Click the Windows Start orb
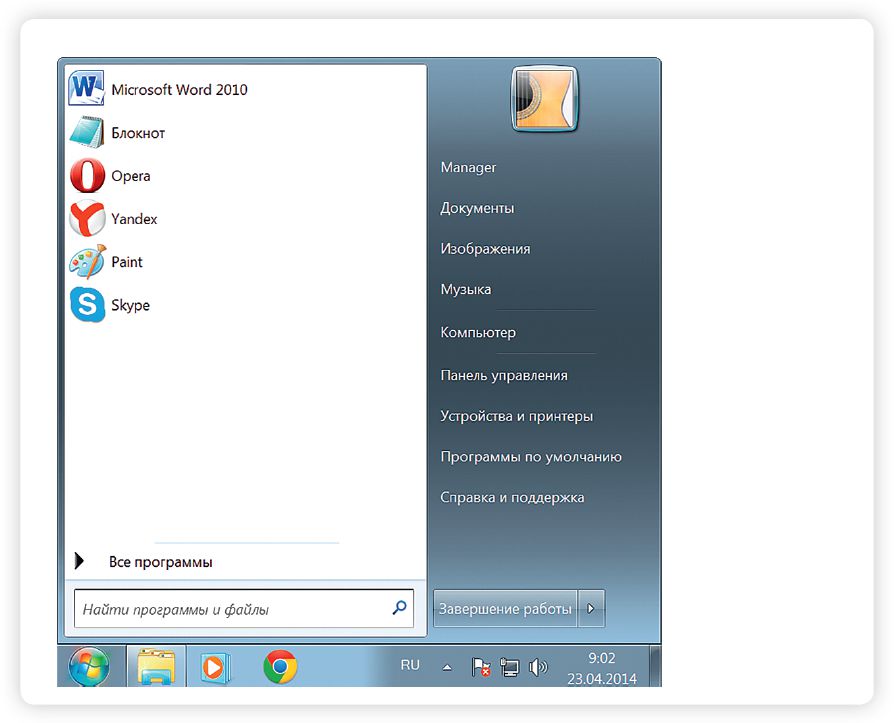Image resolution: width=894 pixels, height=723 pixels. 89,667
